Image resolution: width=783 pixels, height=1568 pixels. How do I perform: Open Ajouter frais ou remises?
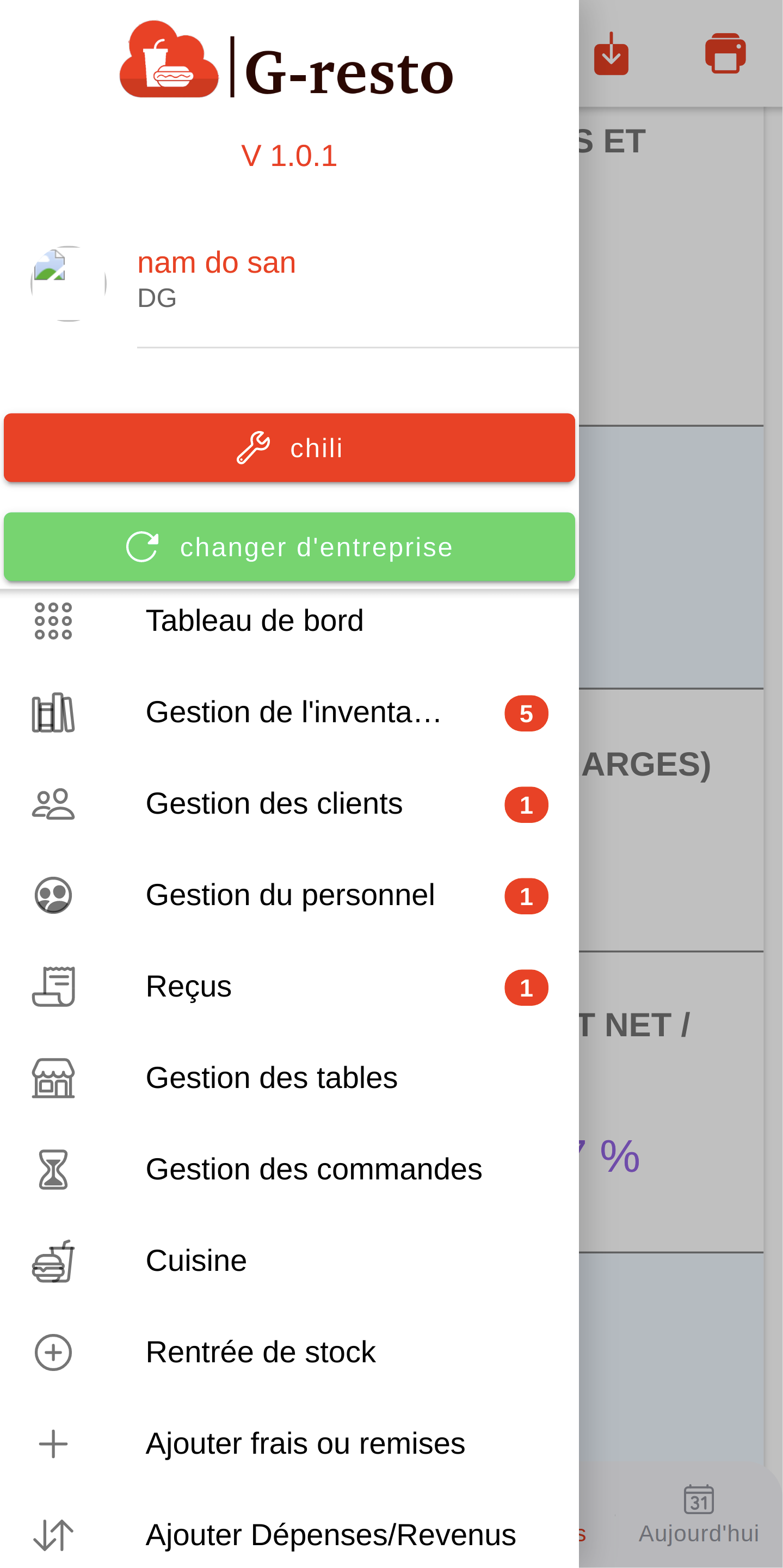305,1444
